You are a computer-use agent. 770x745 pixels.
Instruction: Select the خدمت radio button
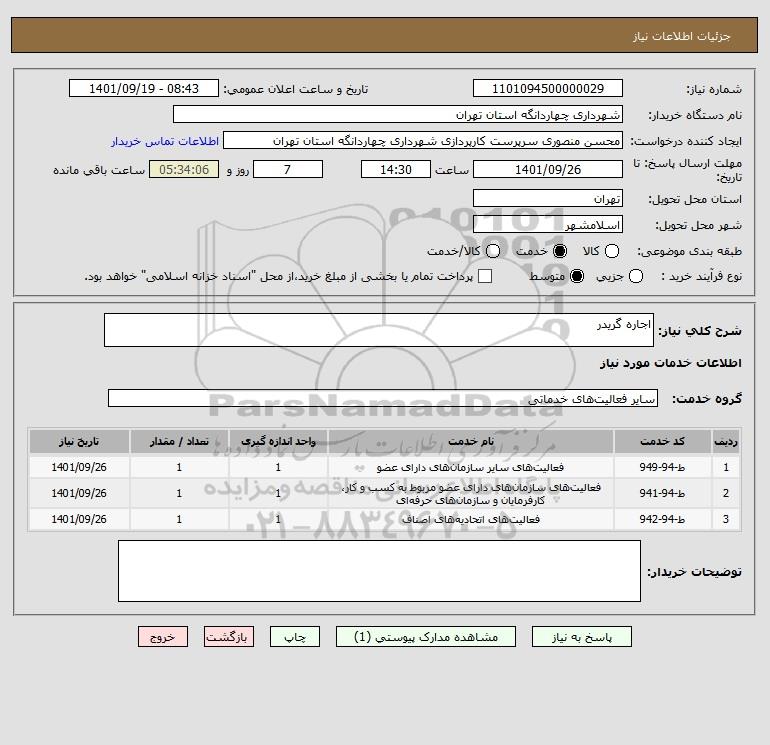559,251
